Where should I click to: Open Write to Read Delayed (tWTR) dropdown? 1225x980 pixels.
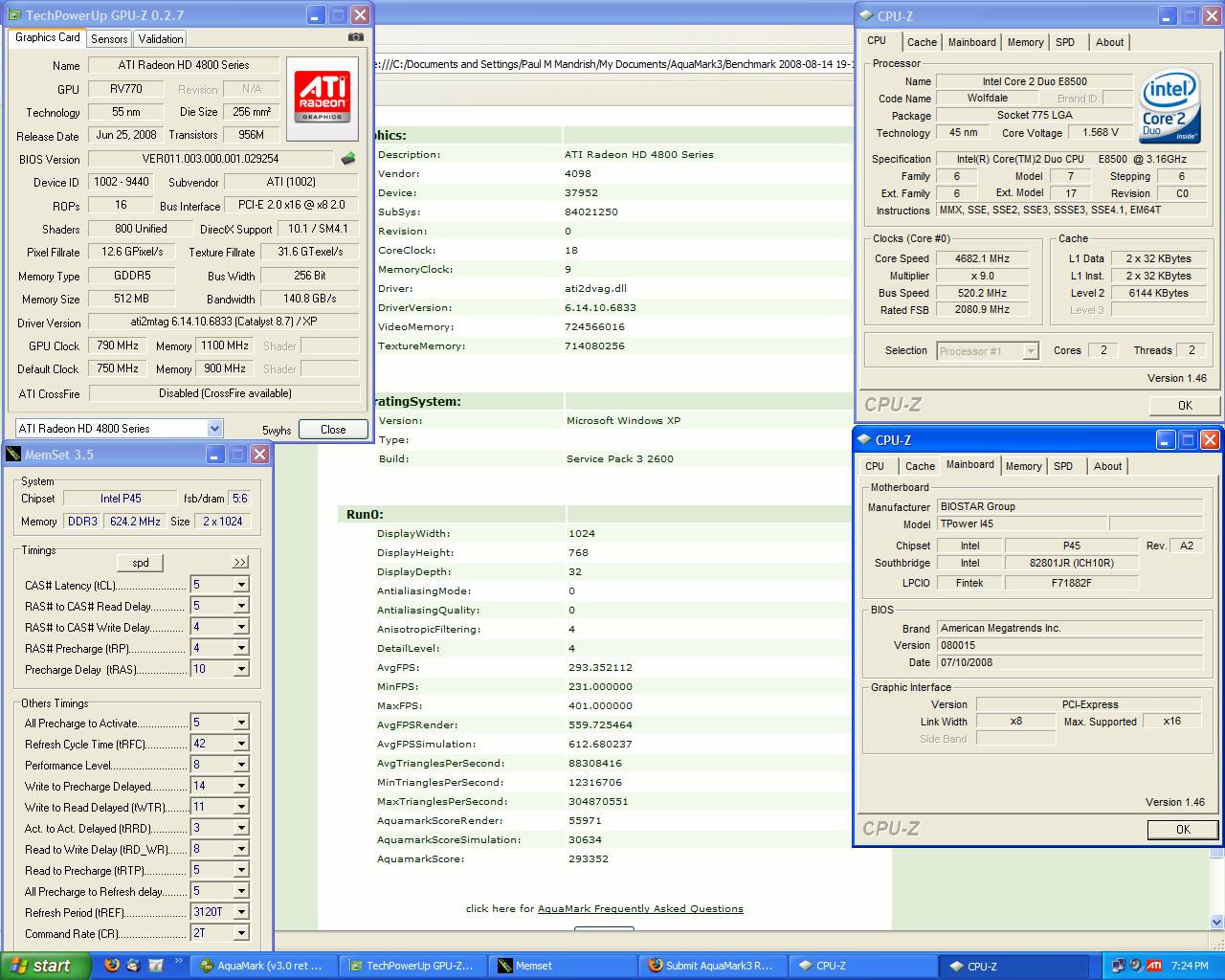click(x=241, y=807)
